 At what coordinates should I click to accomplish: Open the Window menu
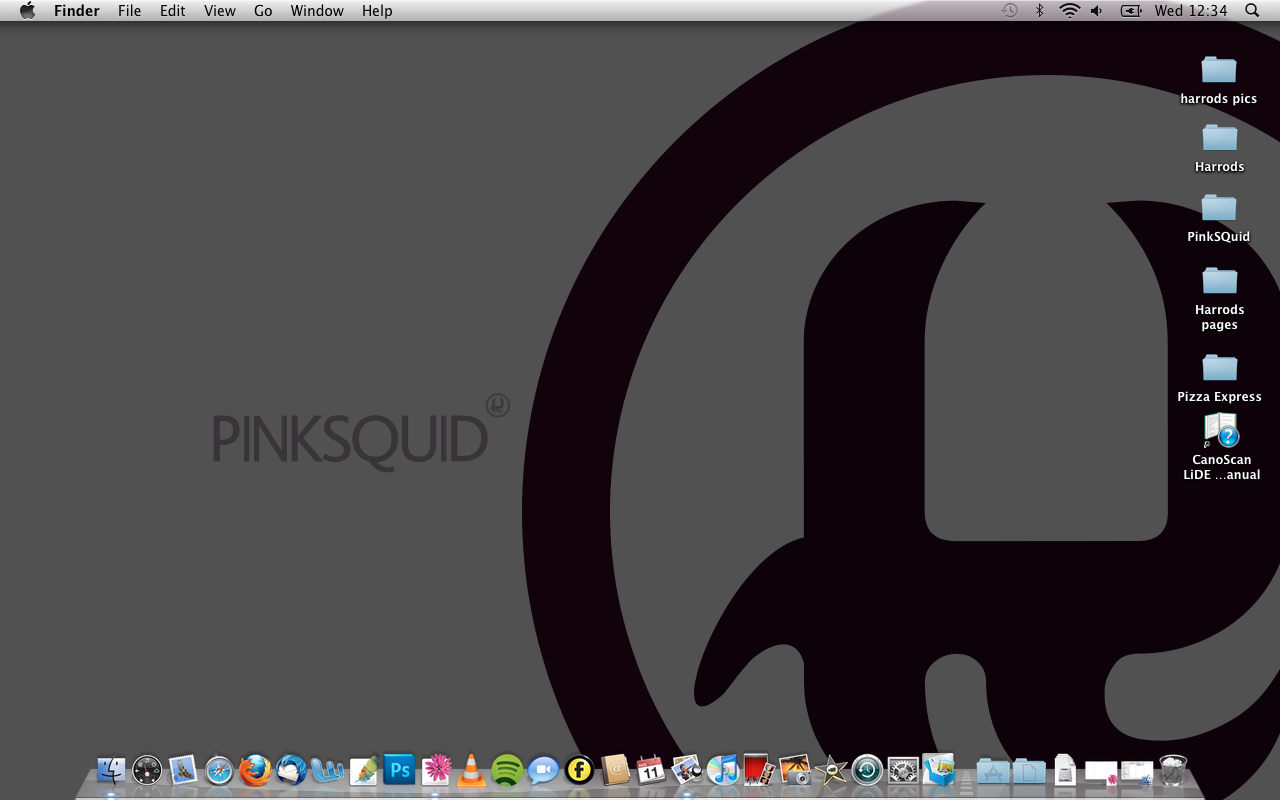tap(317, 10)
